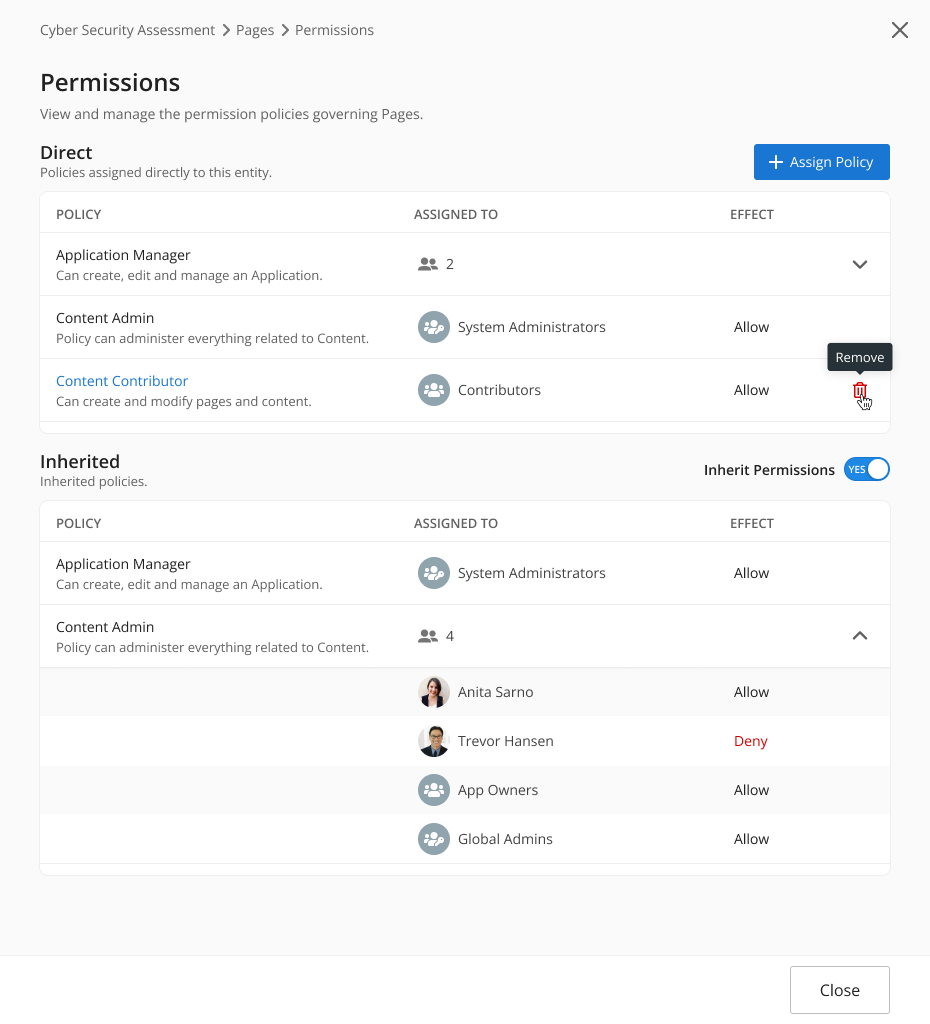Click Trevor Hansen's avatar
The height and width of the screenshot is (1024, 930).
pyautogui.click(x=434, y=741)
